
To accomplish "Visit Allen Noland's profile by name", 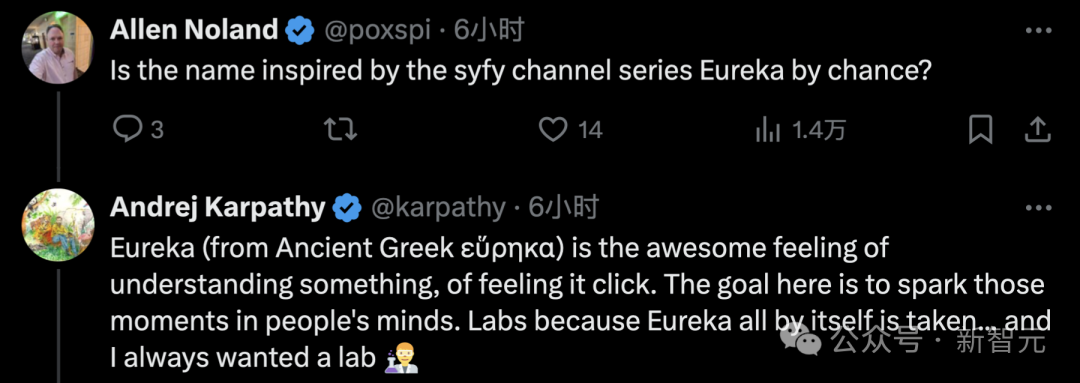I will point(194,31).
